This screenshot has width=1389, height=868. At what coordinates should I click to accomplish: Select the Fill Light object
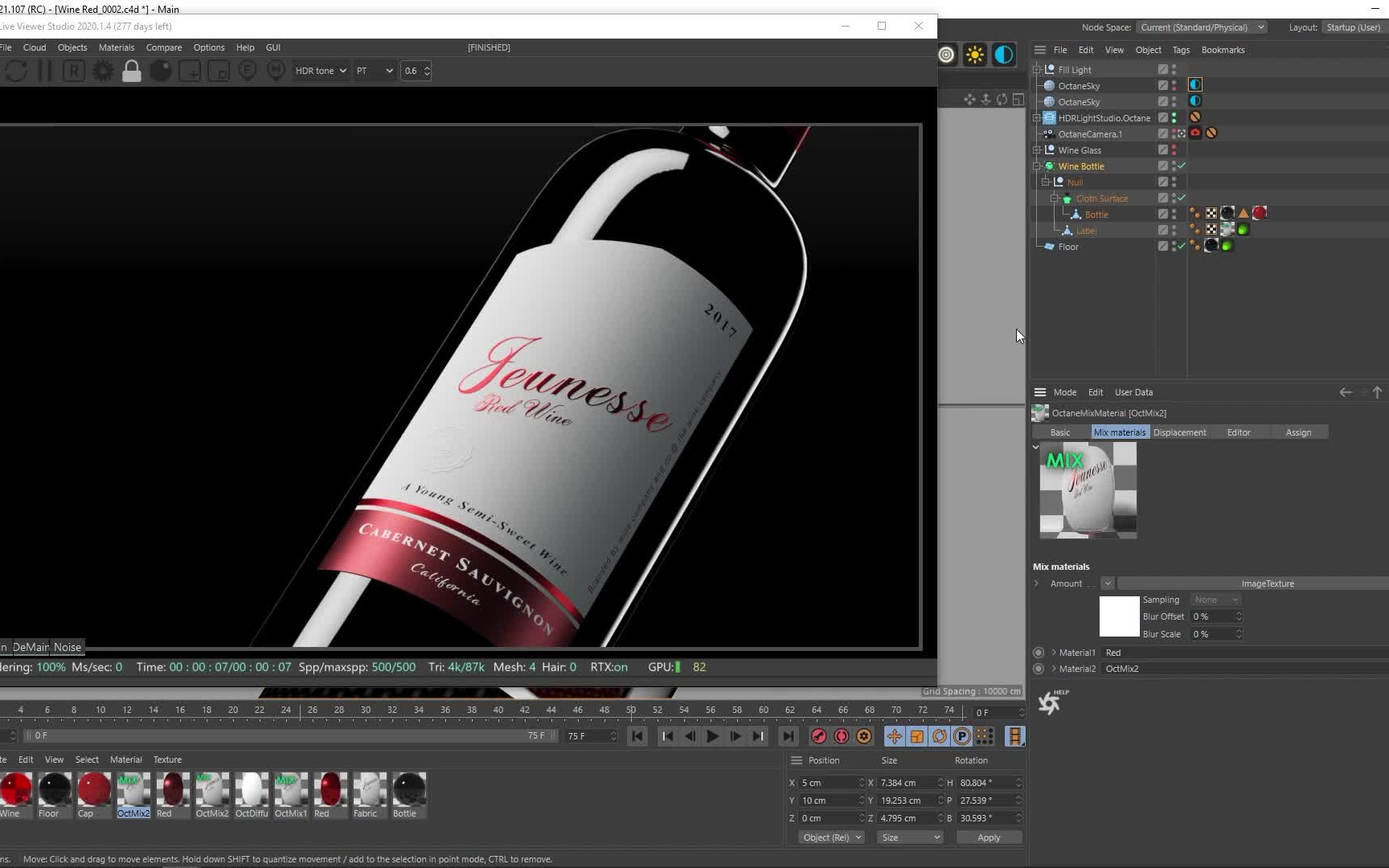click(1075, 70)
